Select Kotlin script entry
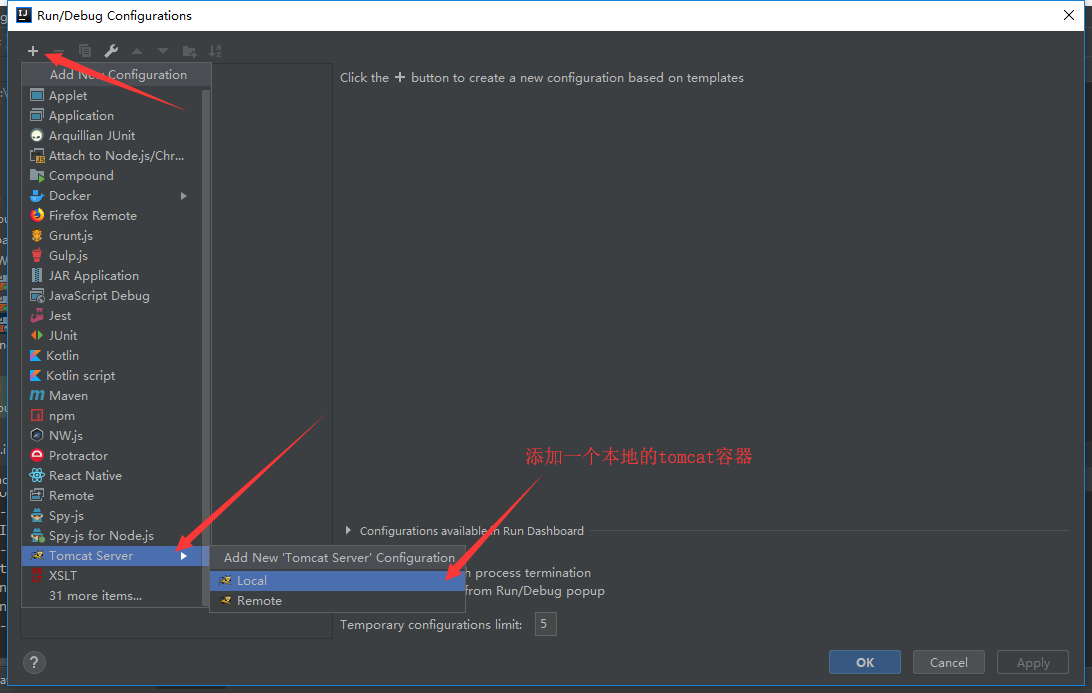Image resolution: width=1092 pixels, height=693 pixels. pos(112,375)
